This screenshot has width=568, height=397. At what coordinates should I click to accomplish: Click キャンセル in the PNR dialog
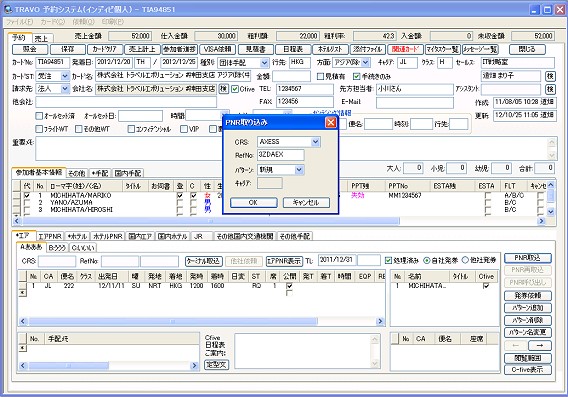(306, 202)
